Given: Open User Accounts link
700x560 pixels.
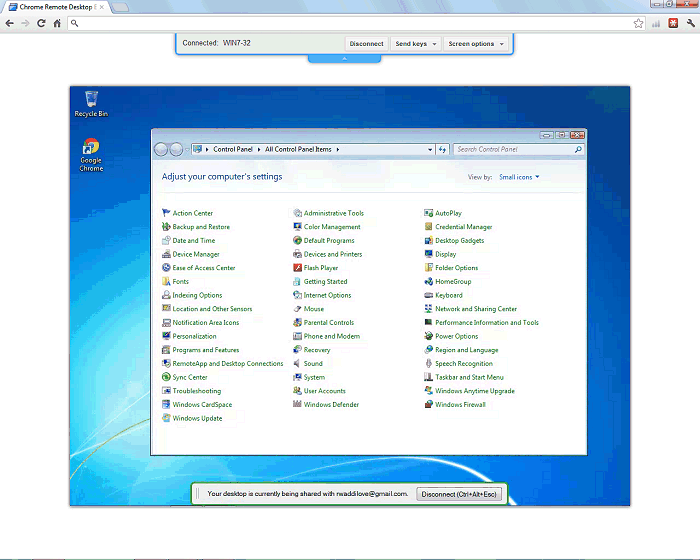Looking at the screenshot, I should pos(325,391).
